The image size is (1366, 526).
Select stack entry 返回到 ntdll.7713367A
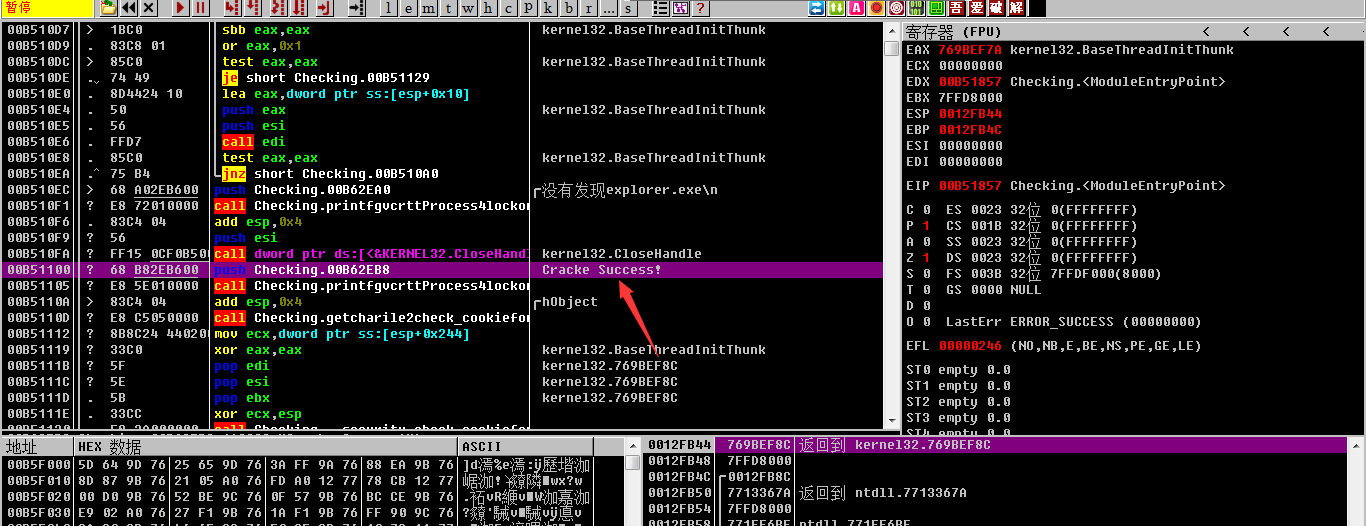(883, 493)
